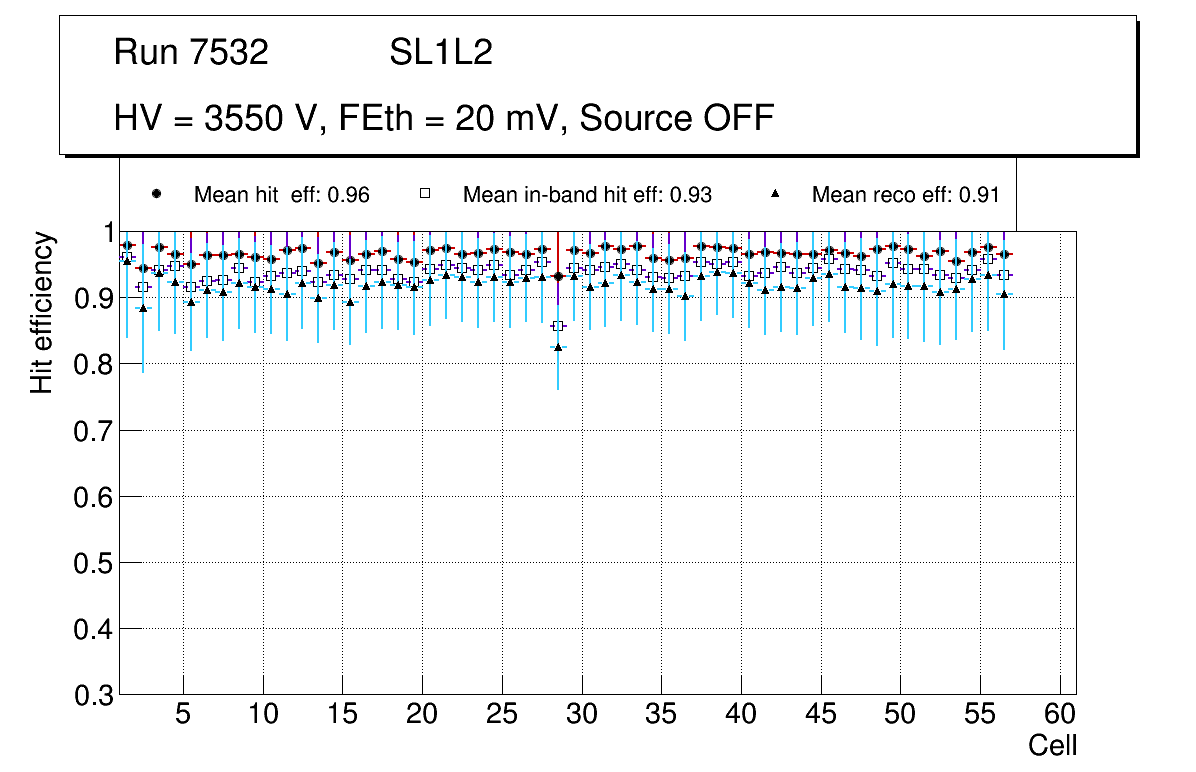Select the lowest black triangle data point

coord(558,347)
